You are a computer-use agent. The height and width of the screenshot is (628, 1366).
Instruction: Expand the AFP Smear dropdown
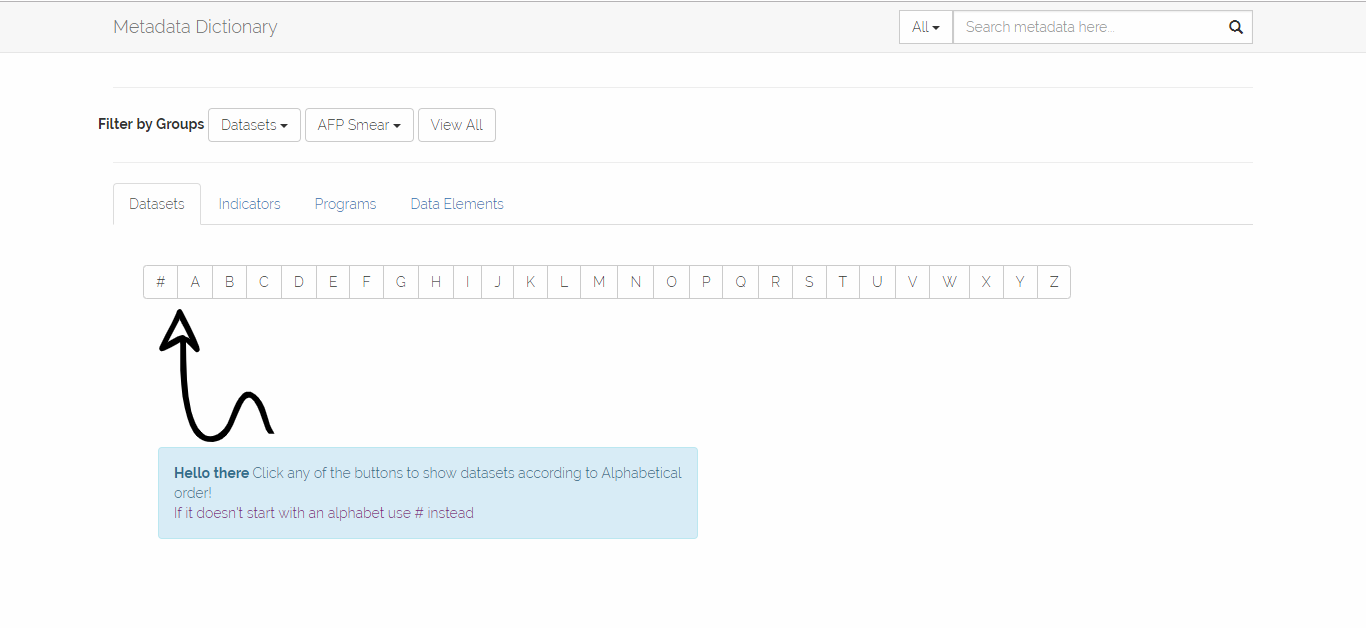pos(359,125)
